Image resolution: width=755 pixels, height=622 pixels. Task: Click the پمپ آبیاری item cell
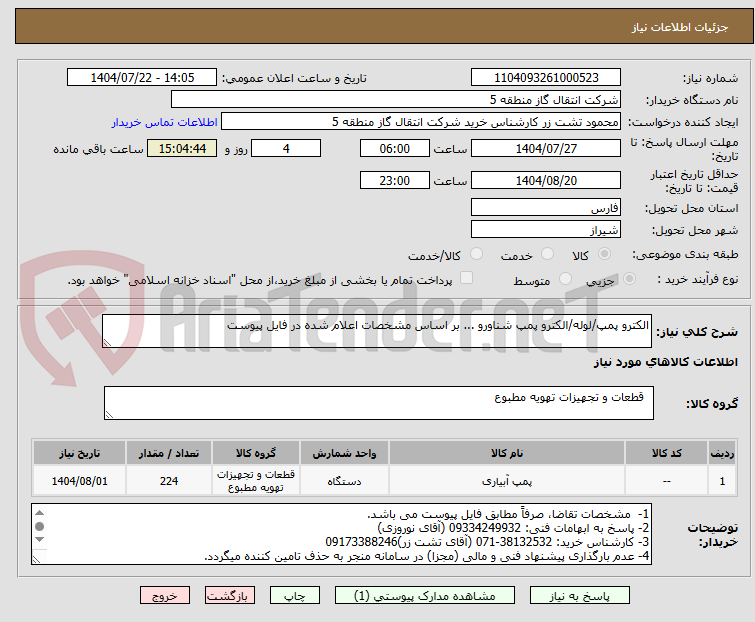click(507, 480)
